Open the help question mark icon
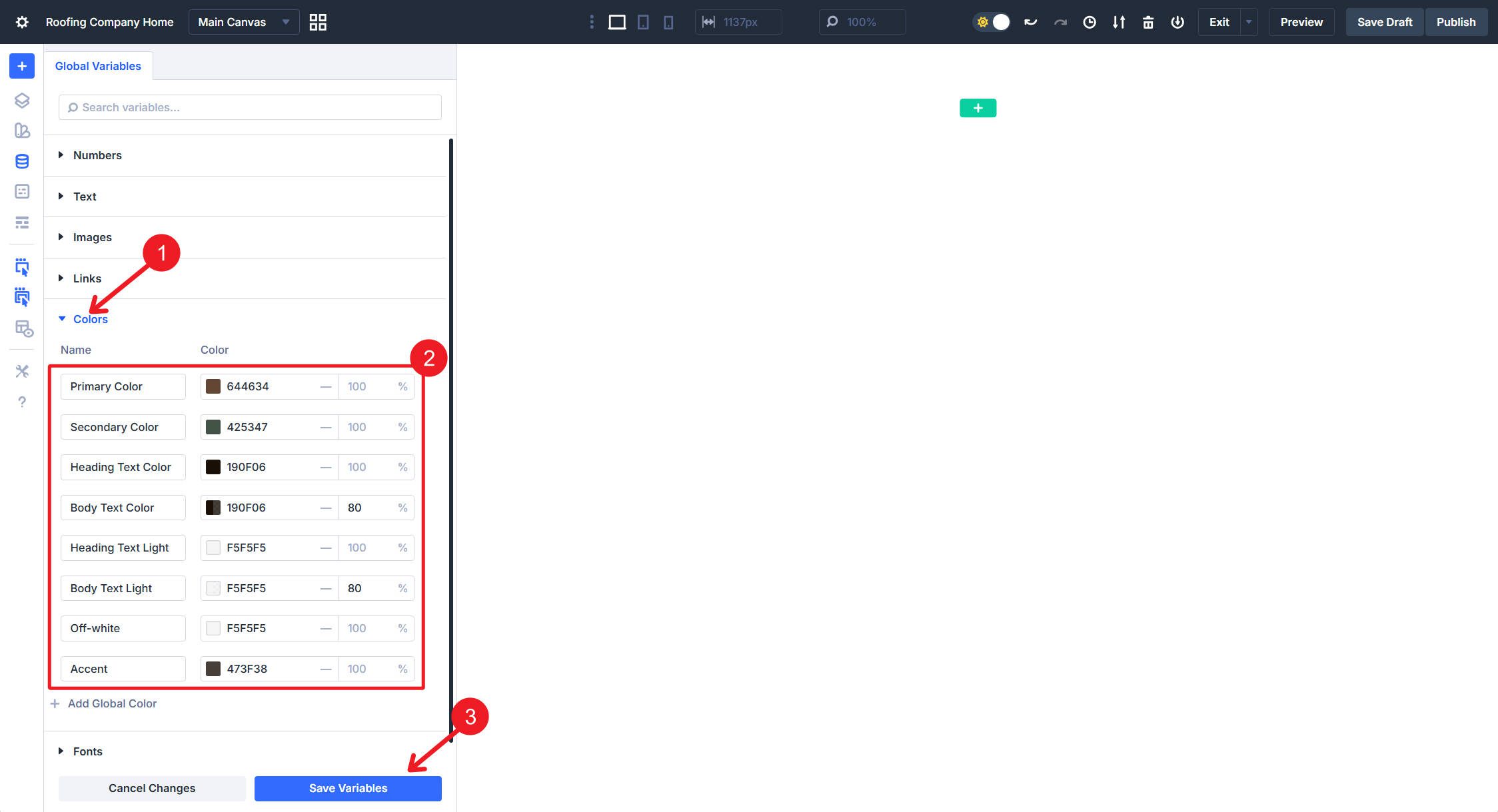This screenshot has width=1498, height=812. [21, 402]
